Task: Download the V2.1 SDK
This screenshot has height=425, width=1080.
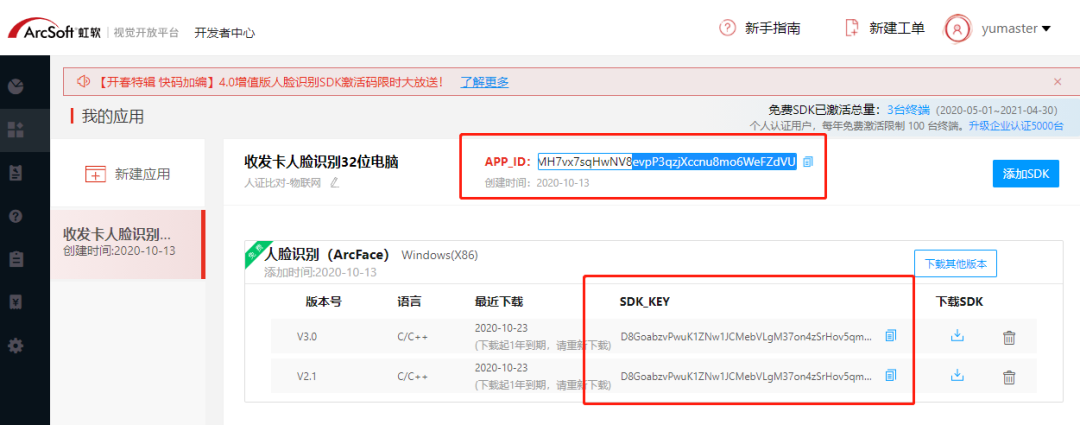Action: pyautogui.click(x=956, y=375)
